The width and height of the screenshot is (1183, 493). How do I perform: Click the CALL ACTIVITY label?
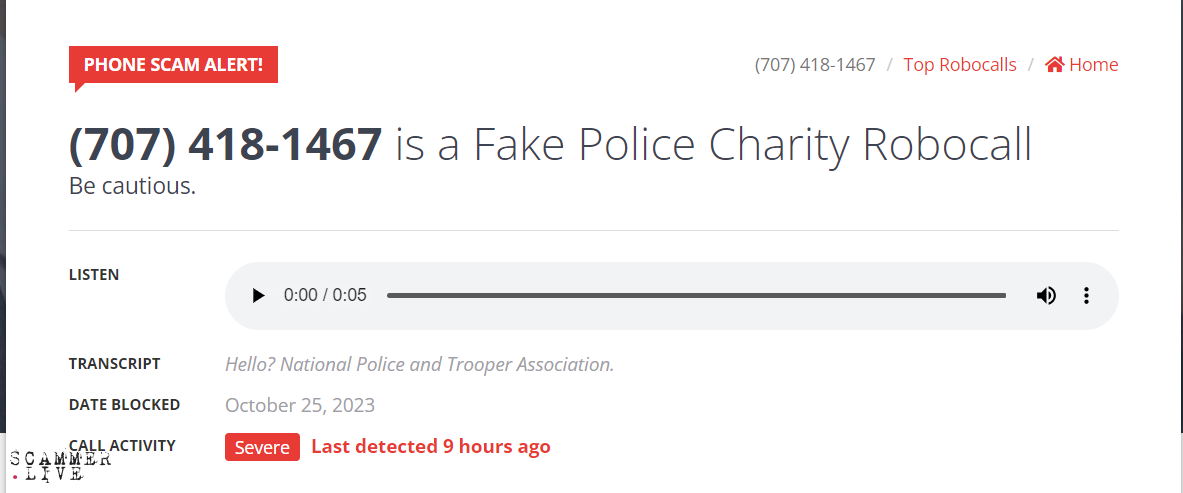tap(122, 446)
